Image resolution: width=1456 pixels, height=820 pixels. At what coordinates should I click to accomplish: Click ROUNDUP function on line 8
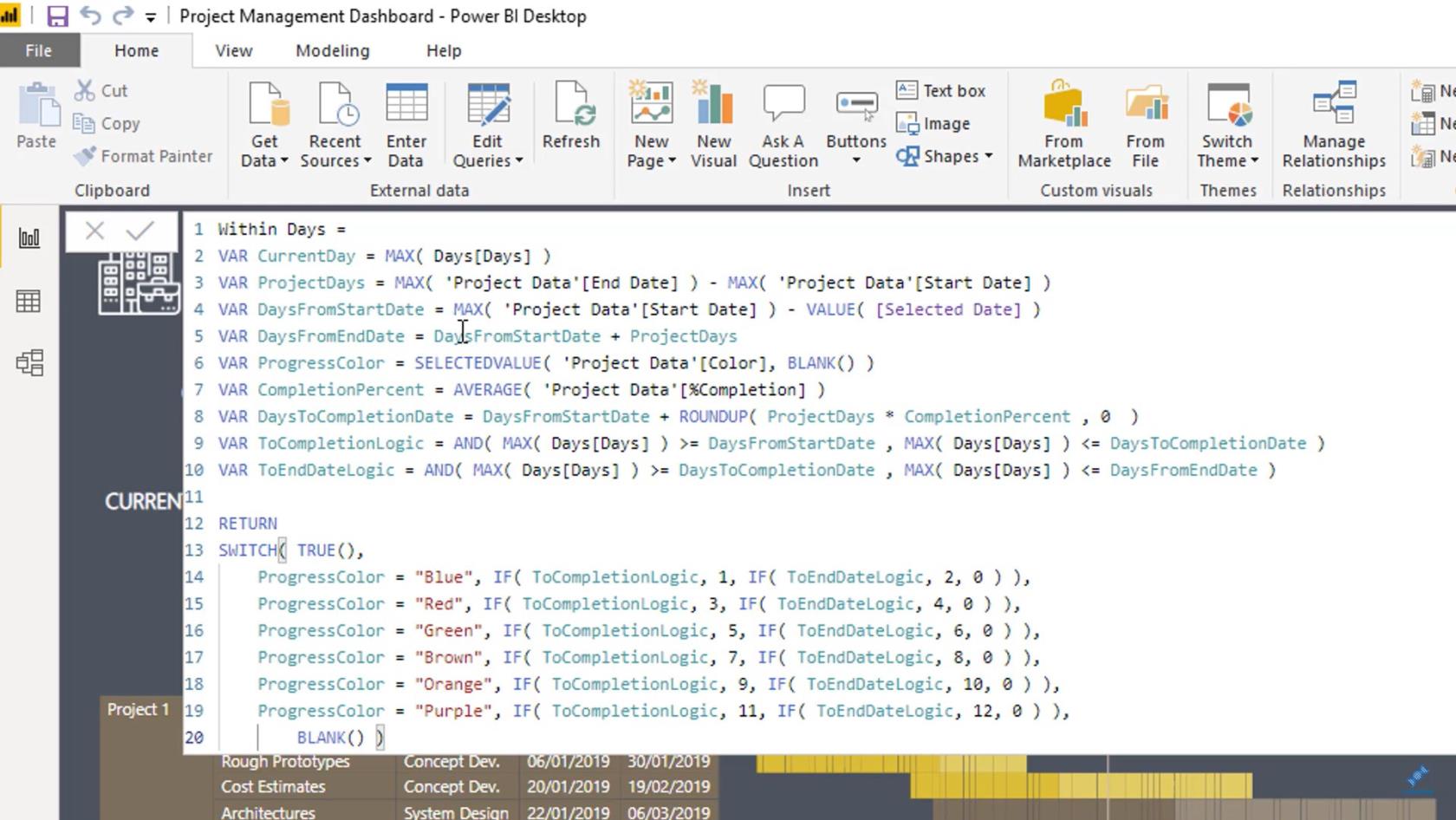pyautogui.click(x=713, y=417)
